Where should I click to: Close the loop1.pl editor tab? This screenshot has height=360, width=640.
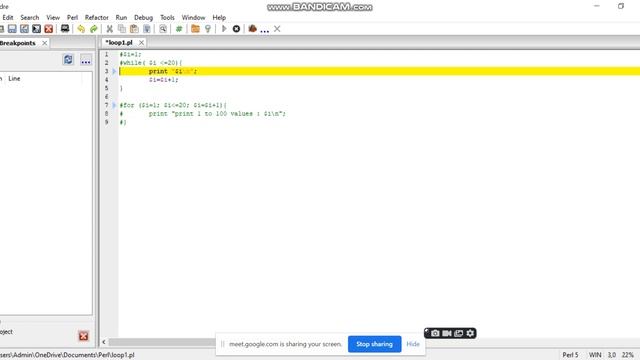[x=141, y=42]
